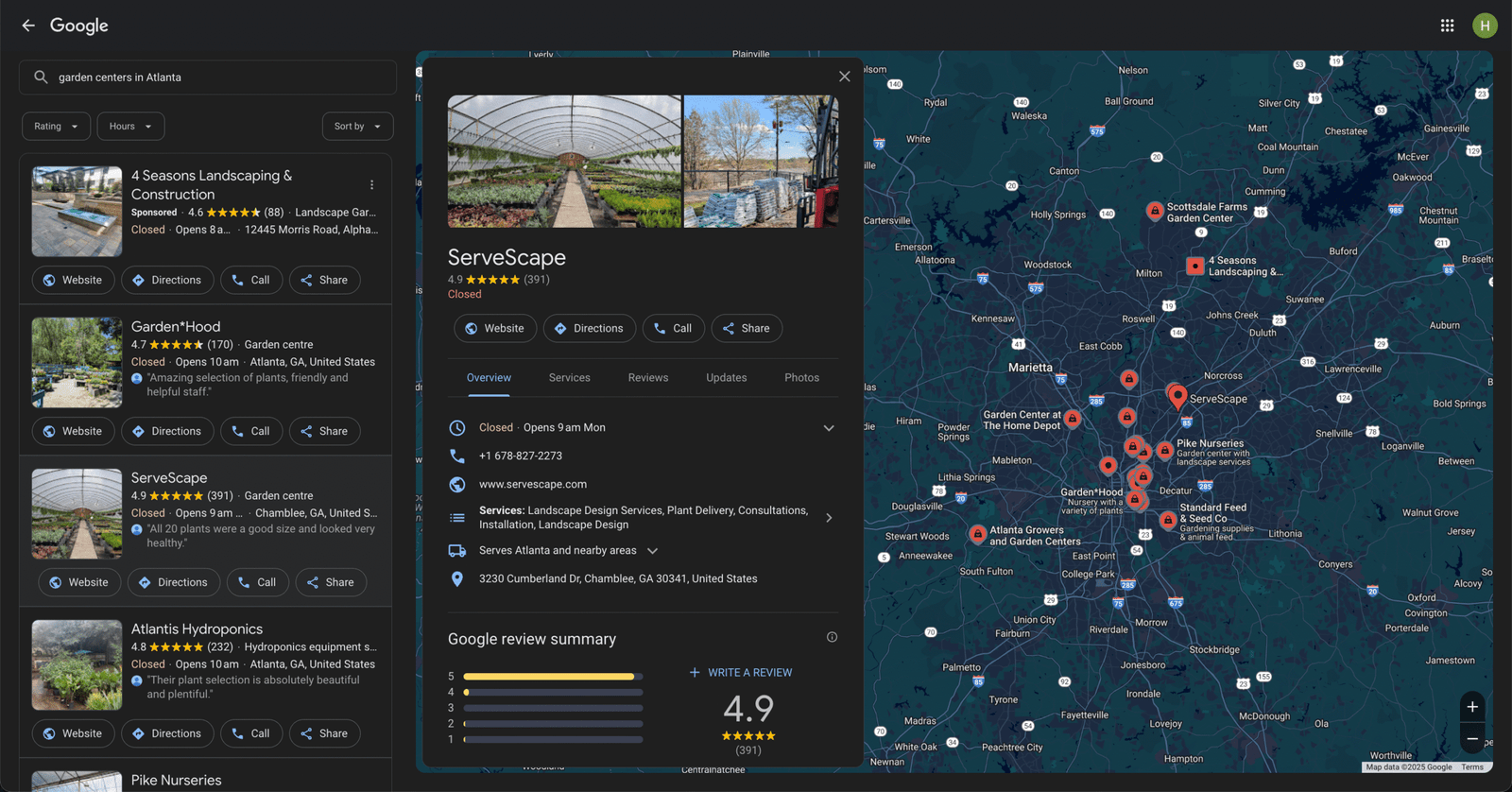
Task: Select Pike Nurseries pin on map
Action: pos(1165,451)
